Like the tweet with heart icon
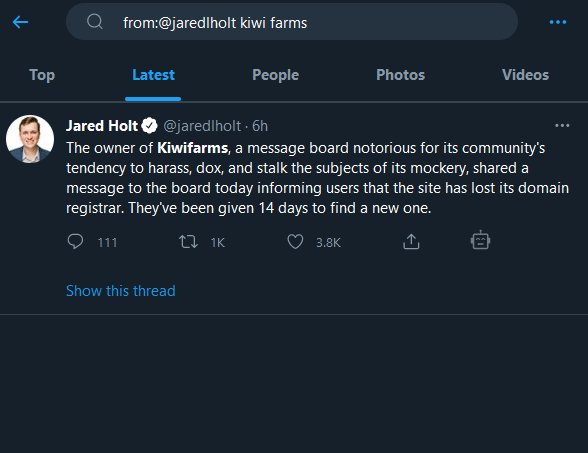588x453 pixels. (295, 242)
